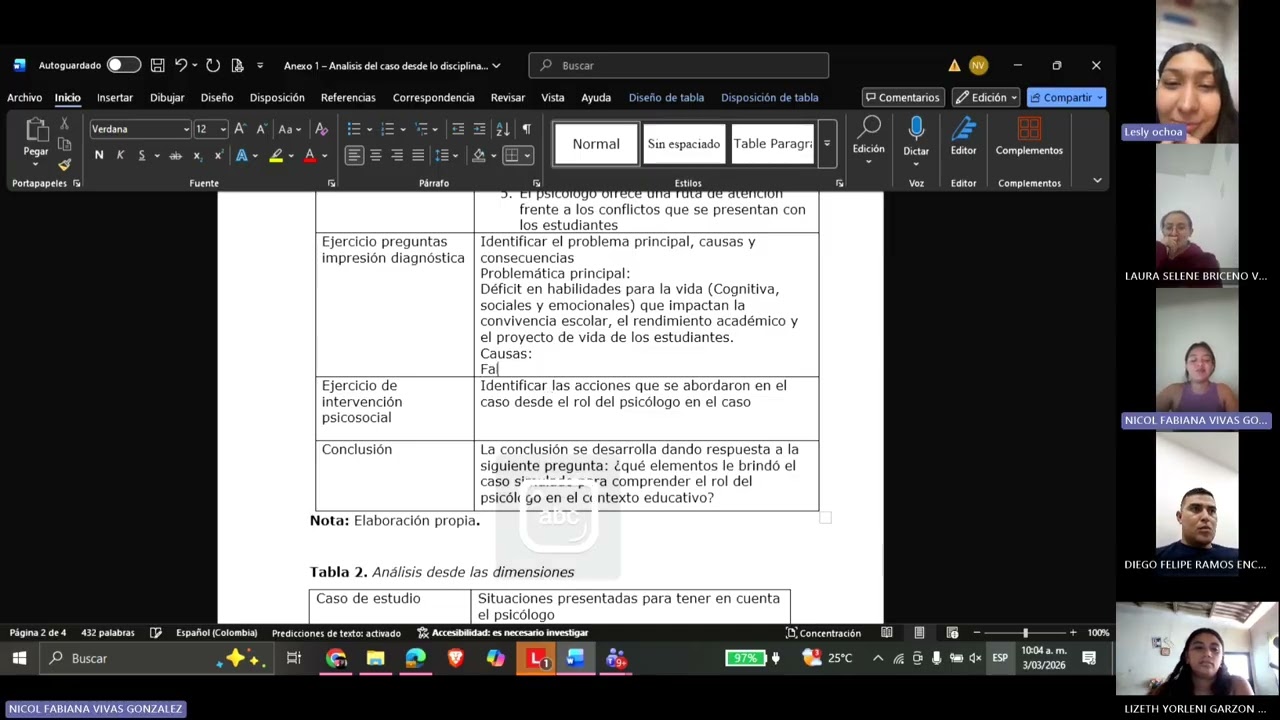Click the 432 palabras word count
The height and width of the screenshot is (720, 1280).
coord(108,633)
